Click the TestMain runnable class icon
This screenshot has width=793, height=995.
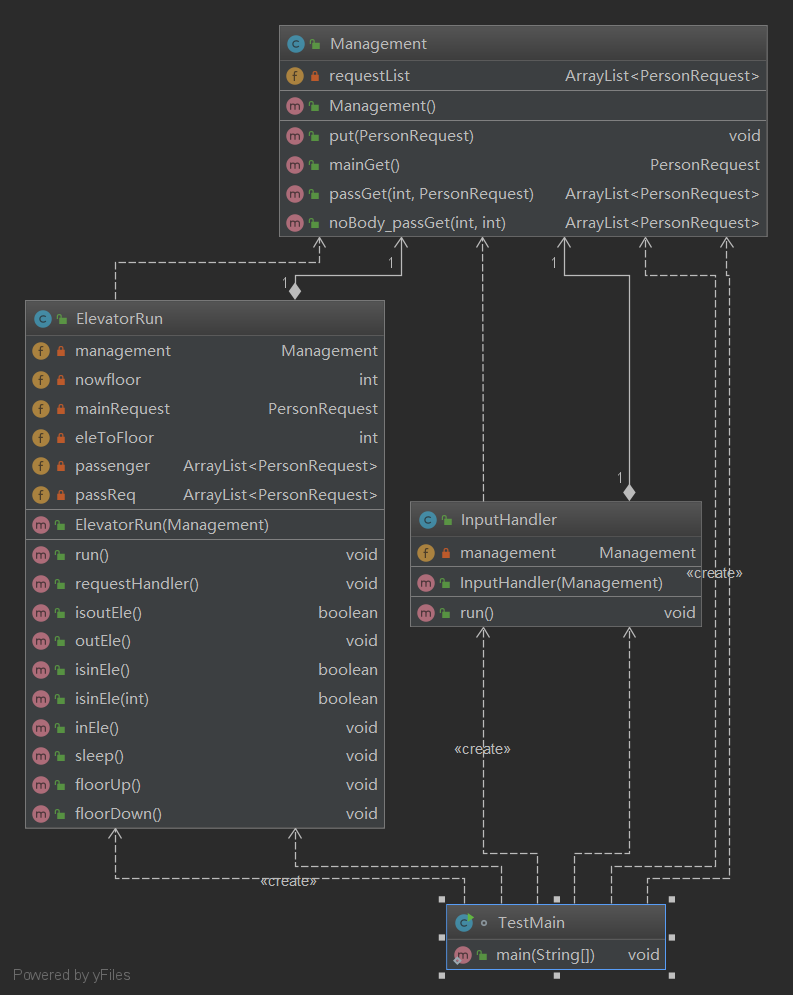pos(463,922)
